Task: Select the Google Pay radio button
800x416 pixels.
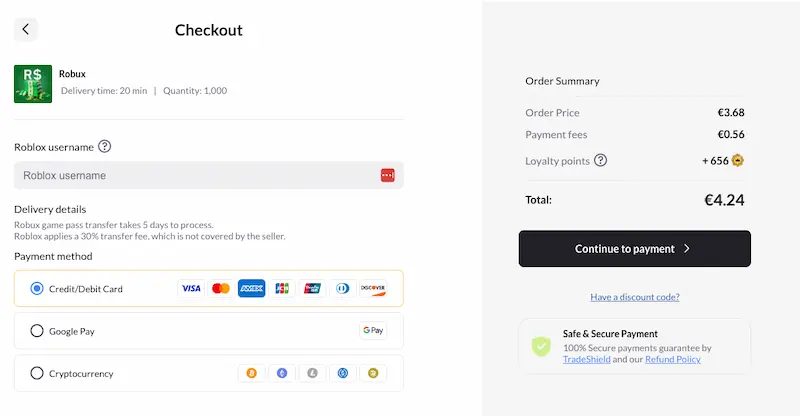Action: tap(37, 331)
